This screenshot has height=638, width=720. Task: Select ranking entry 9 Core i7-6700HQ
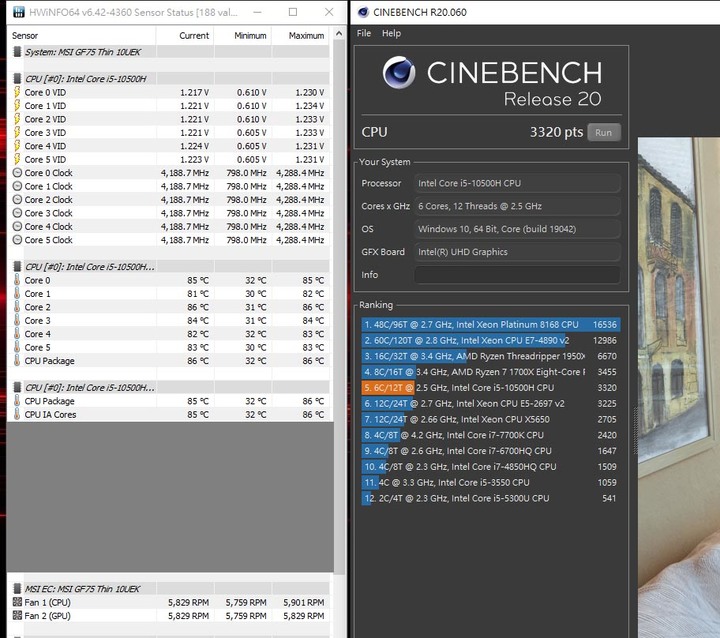pos(490,451)
